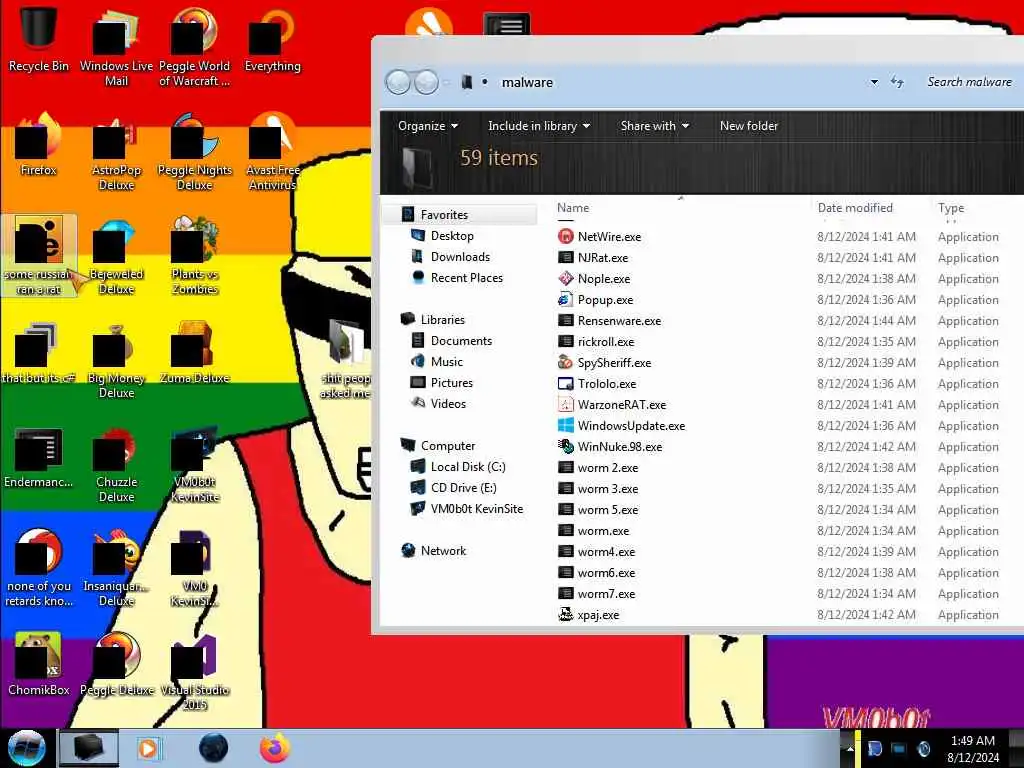Click malware in the address bar
The width and height of the screenshot is (1024, 768).
click(527, 82)
